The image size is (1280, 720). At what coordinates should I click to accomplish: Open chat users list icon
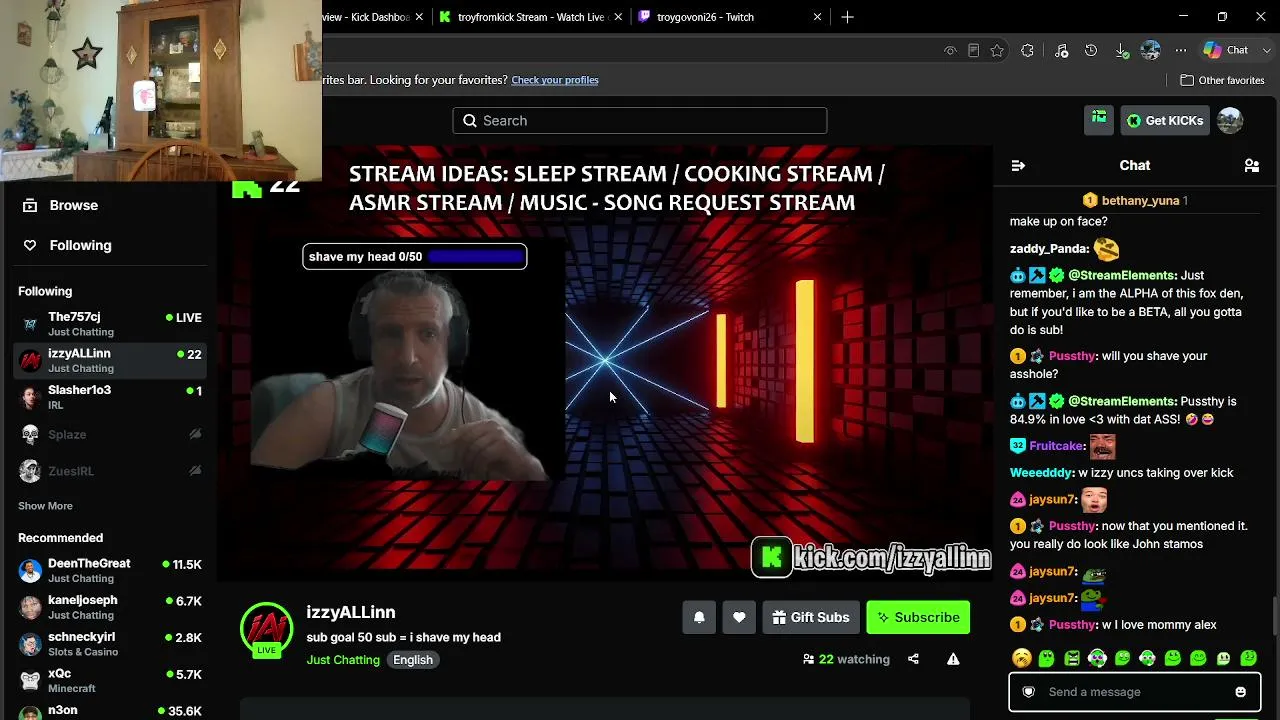(1251, 166)
